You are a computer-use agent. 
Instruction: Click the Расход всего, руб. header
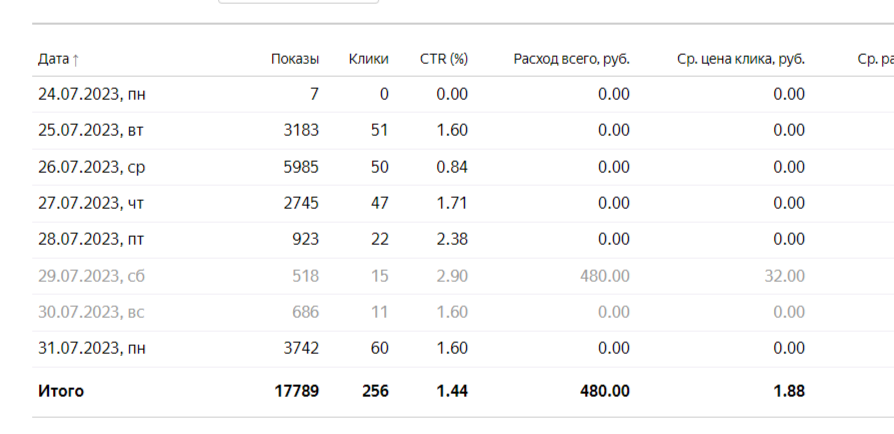point(571,59)
